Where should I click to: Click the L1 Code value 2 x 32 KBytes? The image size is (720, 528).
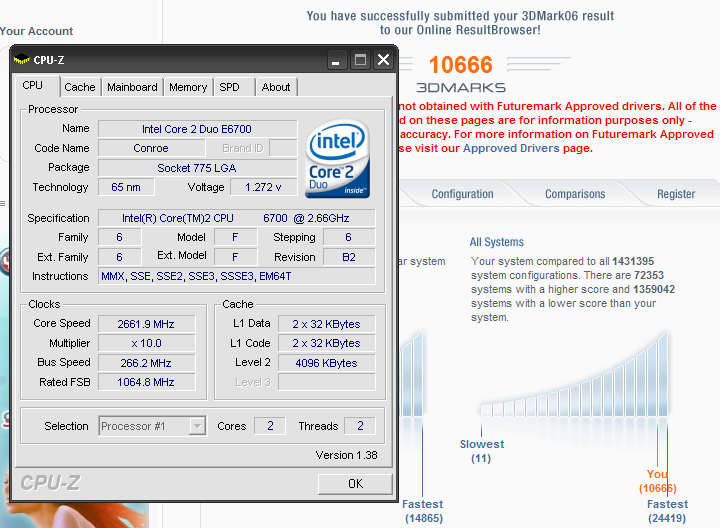(326, 343)
